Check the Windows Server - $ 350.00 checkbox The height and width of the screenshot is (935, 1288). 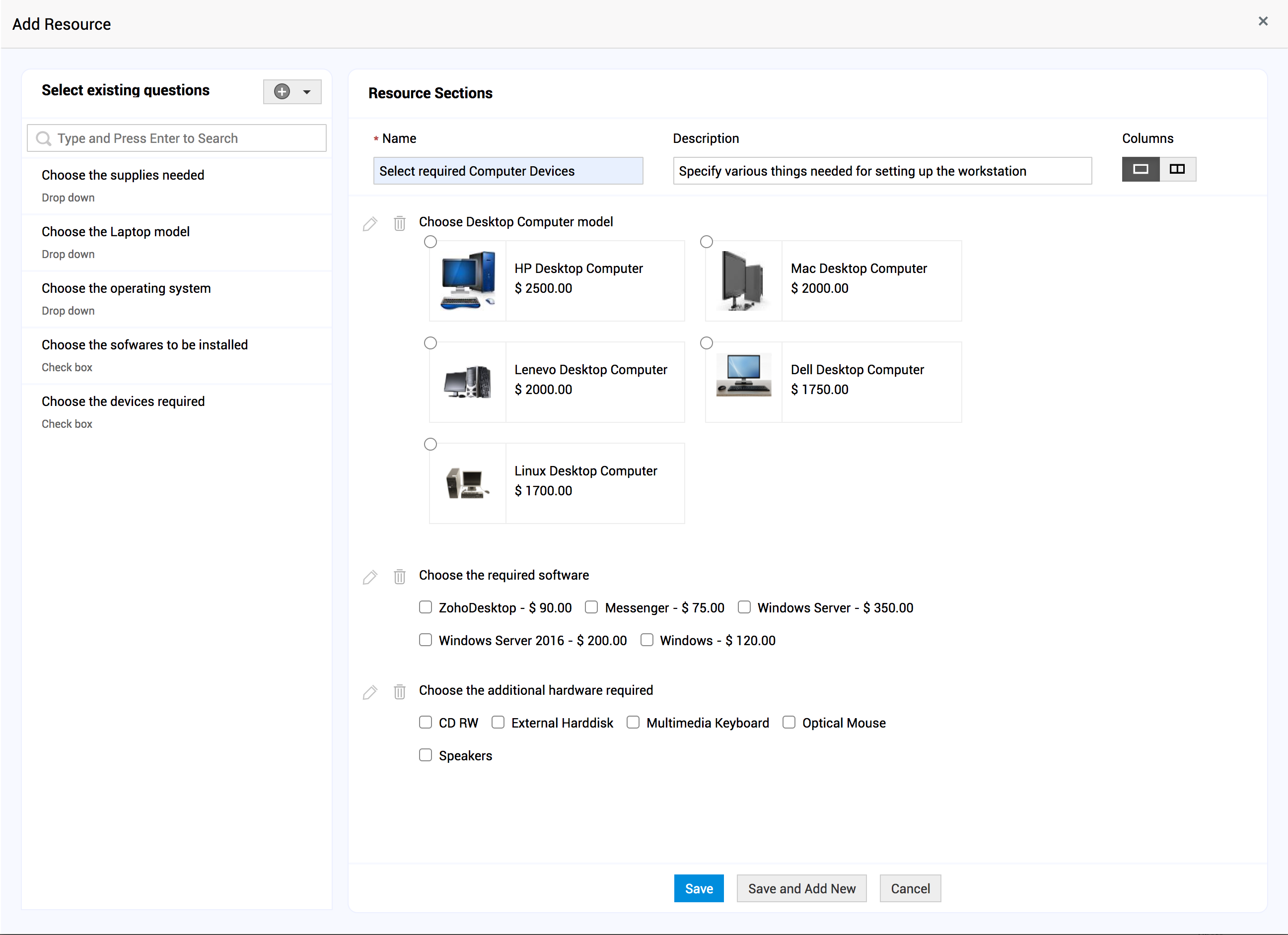[744, 607]
